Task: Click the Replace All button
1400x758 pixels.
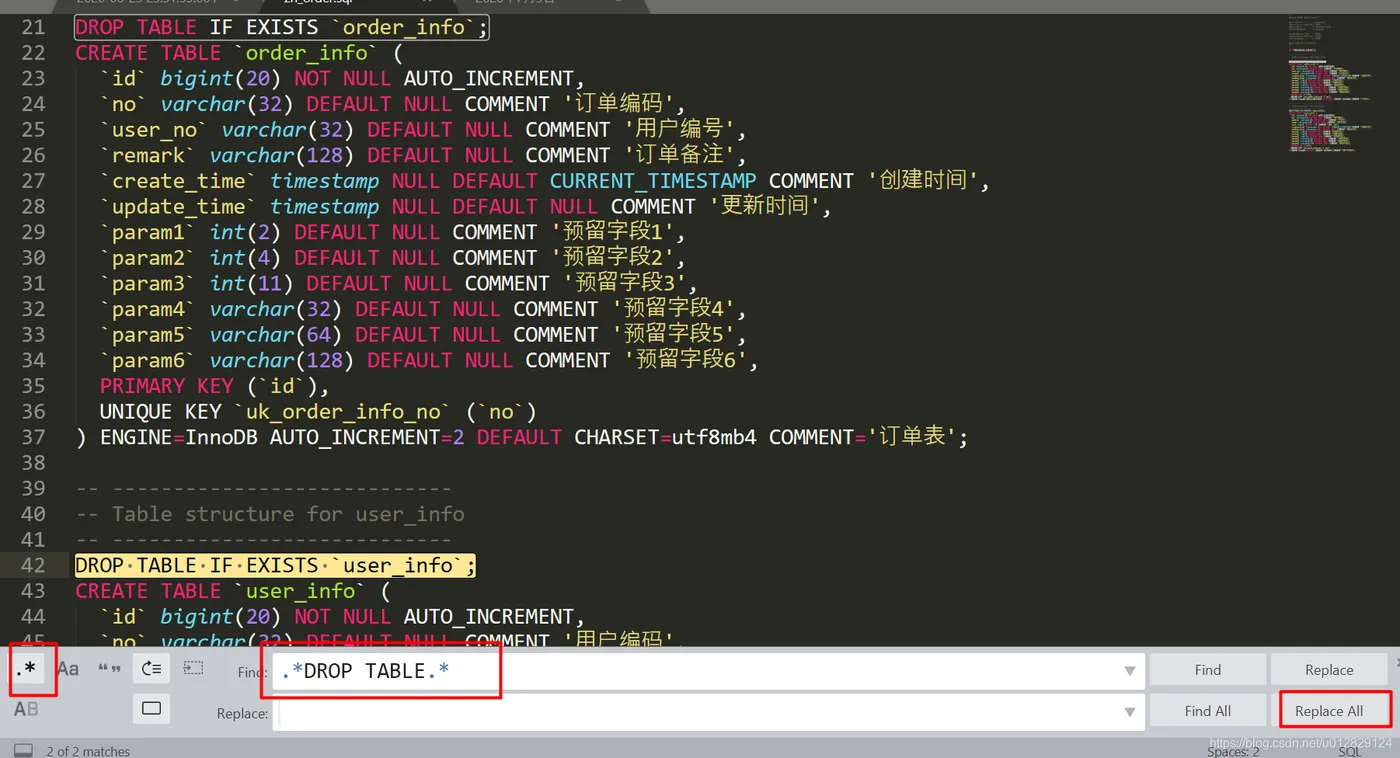Action: (x=1329, y=711)
